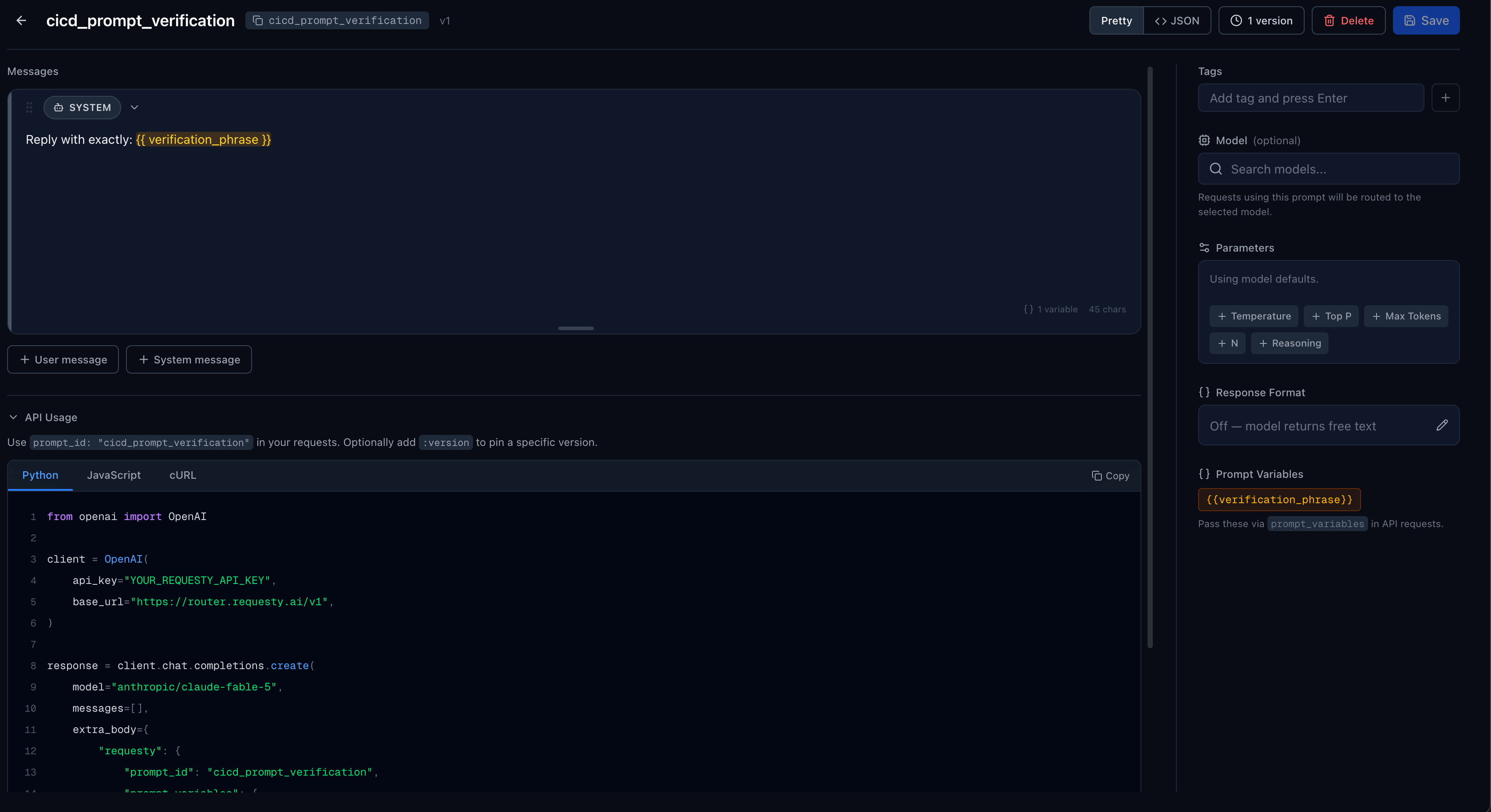Viewport: 1491px width, 812px height.
Task: Click the floppy disk icon on Save
Action: pyautogui.click(x=1409, y=20)
